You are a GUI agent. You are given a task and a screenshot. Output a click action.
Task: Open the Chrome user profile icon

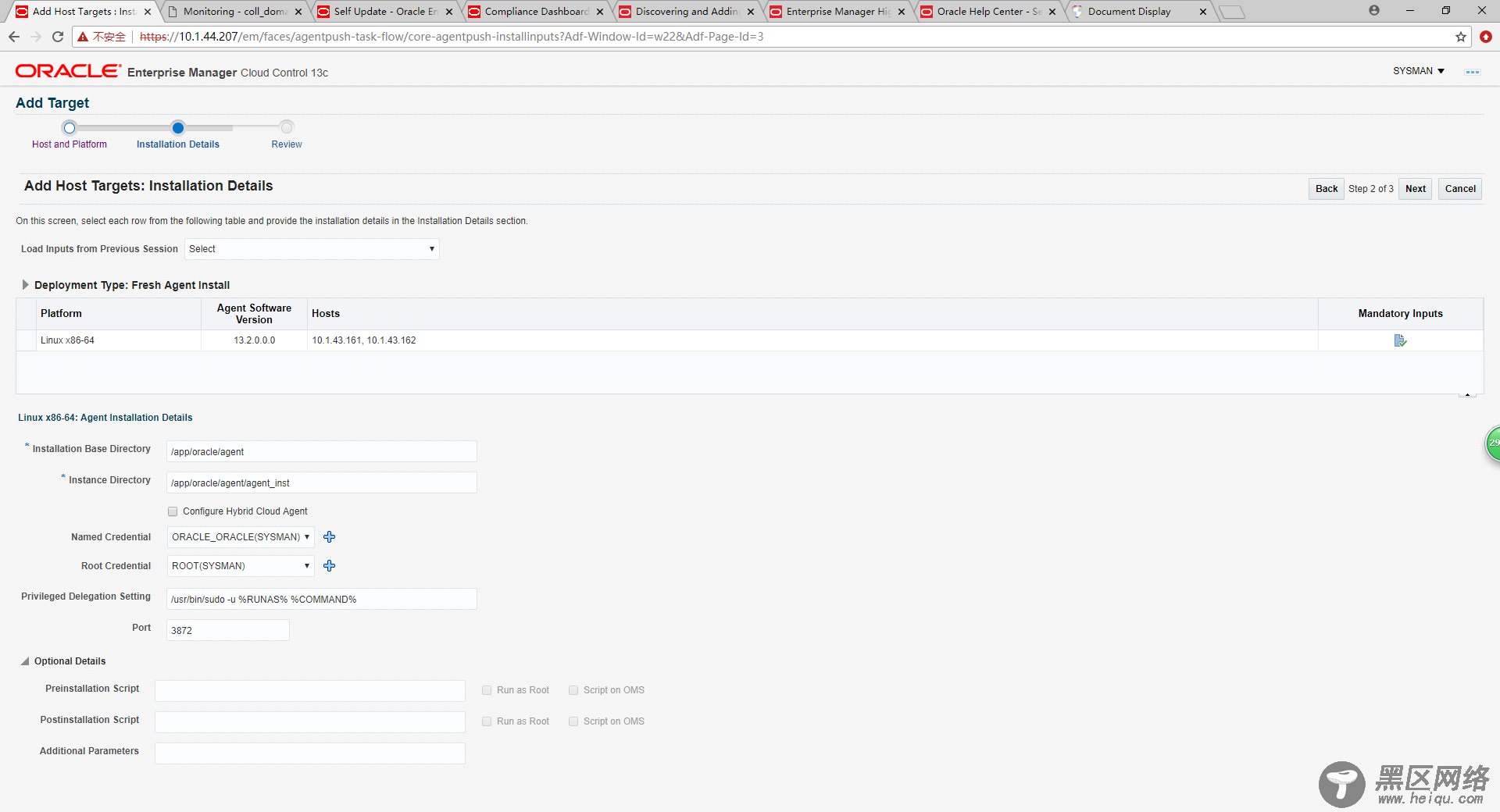1374,10
